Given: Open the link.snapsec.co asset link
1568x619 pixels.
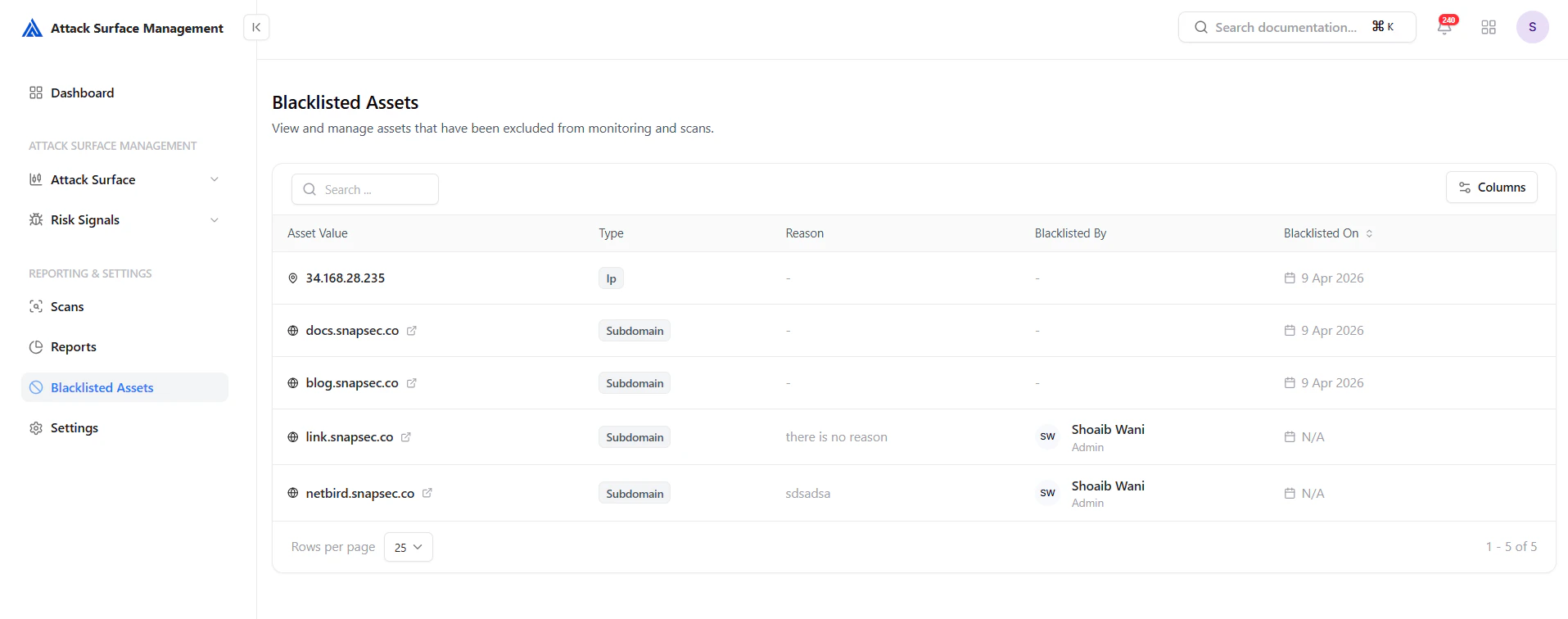Looking at the screenshot, I should [x=350, y=437].
